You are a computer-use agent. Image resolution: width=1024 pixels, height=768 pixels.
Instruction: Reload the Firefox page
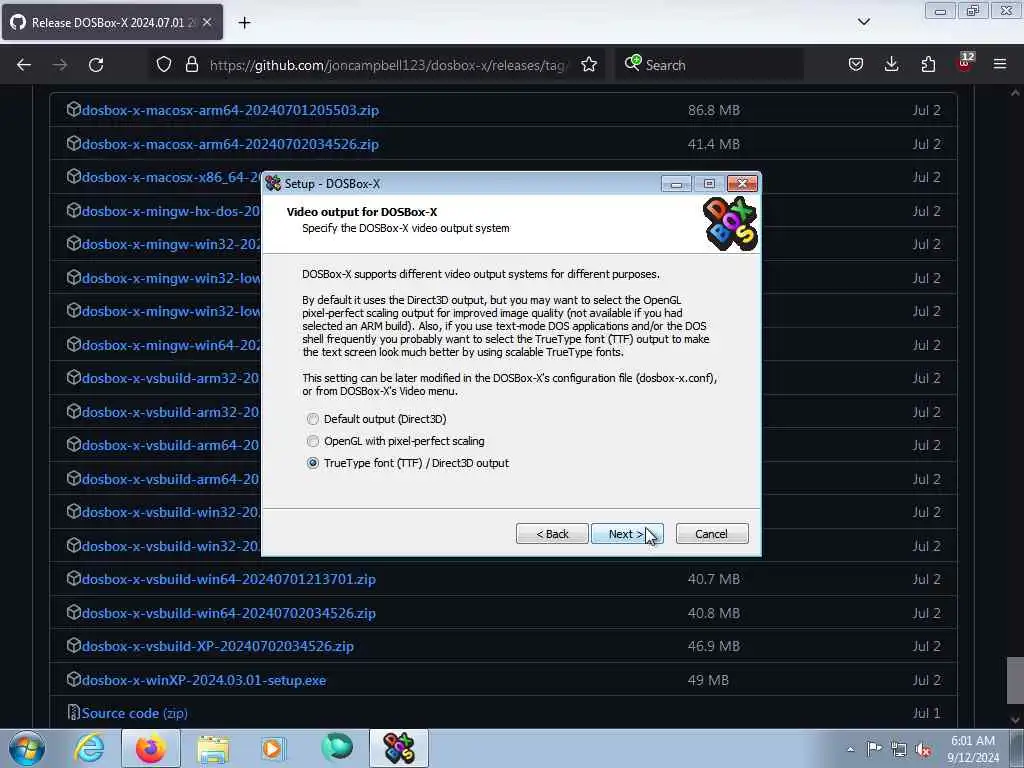click(96, 65)
